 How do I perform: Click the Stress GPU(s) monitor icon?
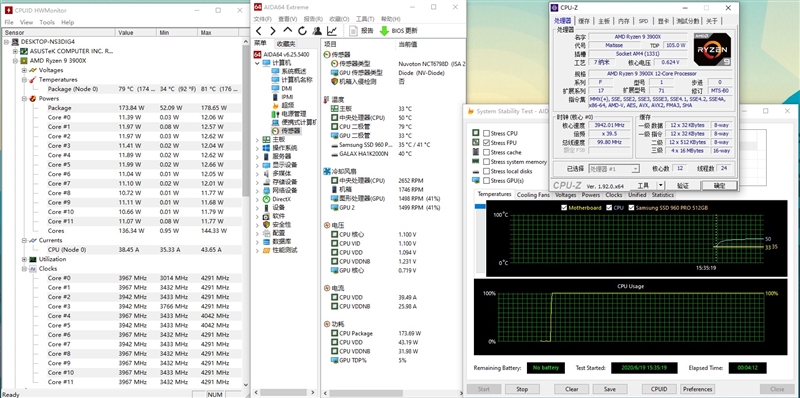[476, 180]
